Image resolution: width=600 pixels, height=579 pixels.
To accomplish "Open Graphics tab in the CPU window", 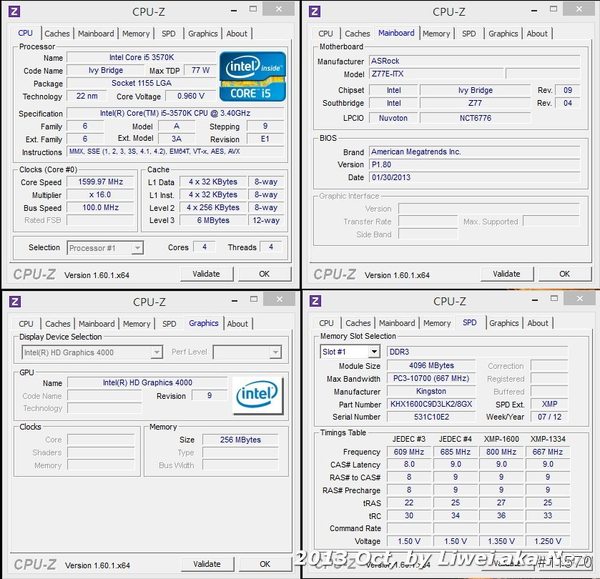I will click(x=203, y=34).
